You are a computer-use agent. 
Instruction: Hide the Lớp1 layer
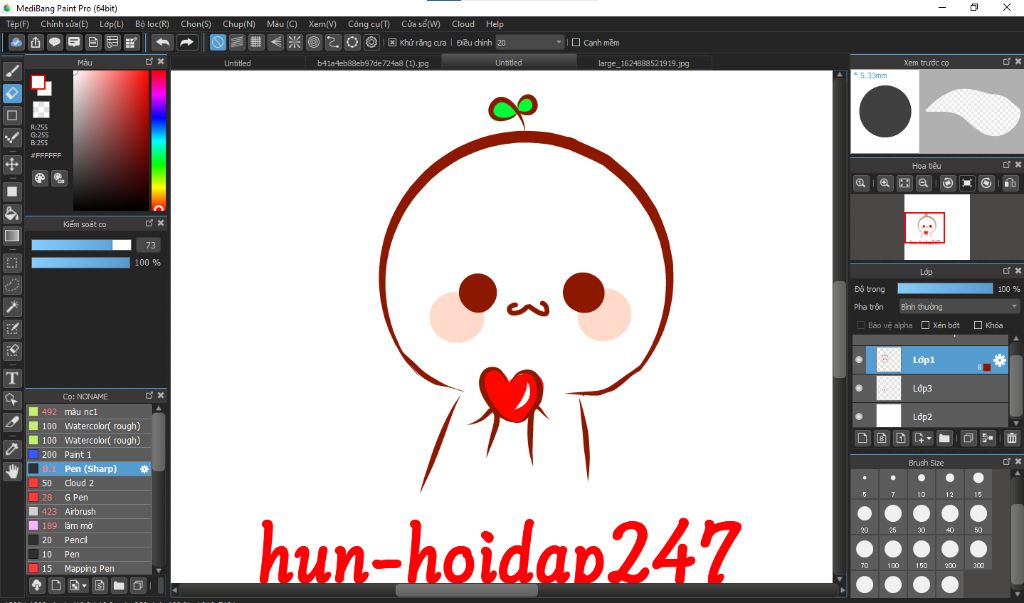tap(859, 360)
